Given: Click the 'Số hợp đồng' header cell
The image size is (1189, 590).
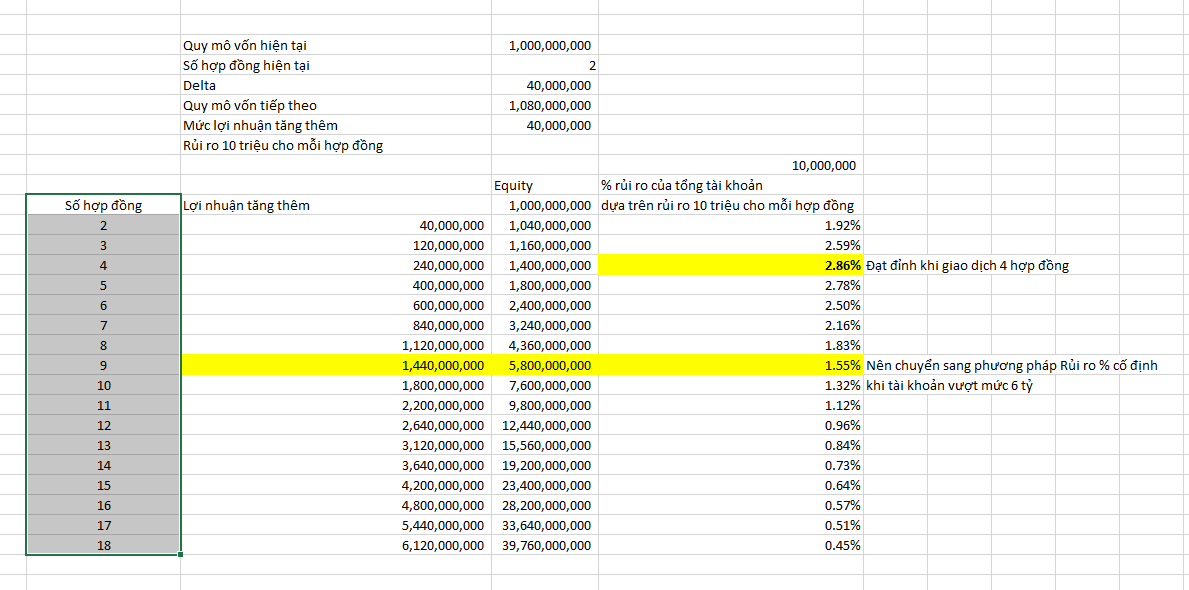Looking at the screenshot, I should pos(103,205).
